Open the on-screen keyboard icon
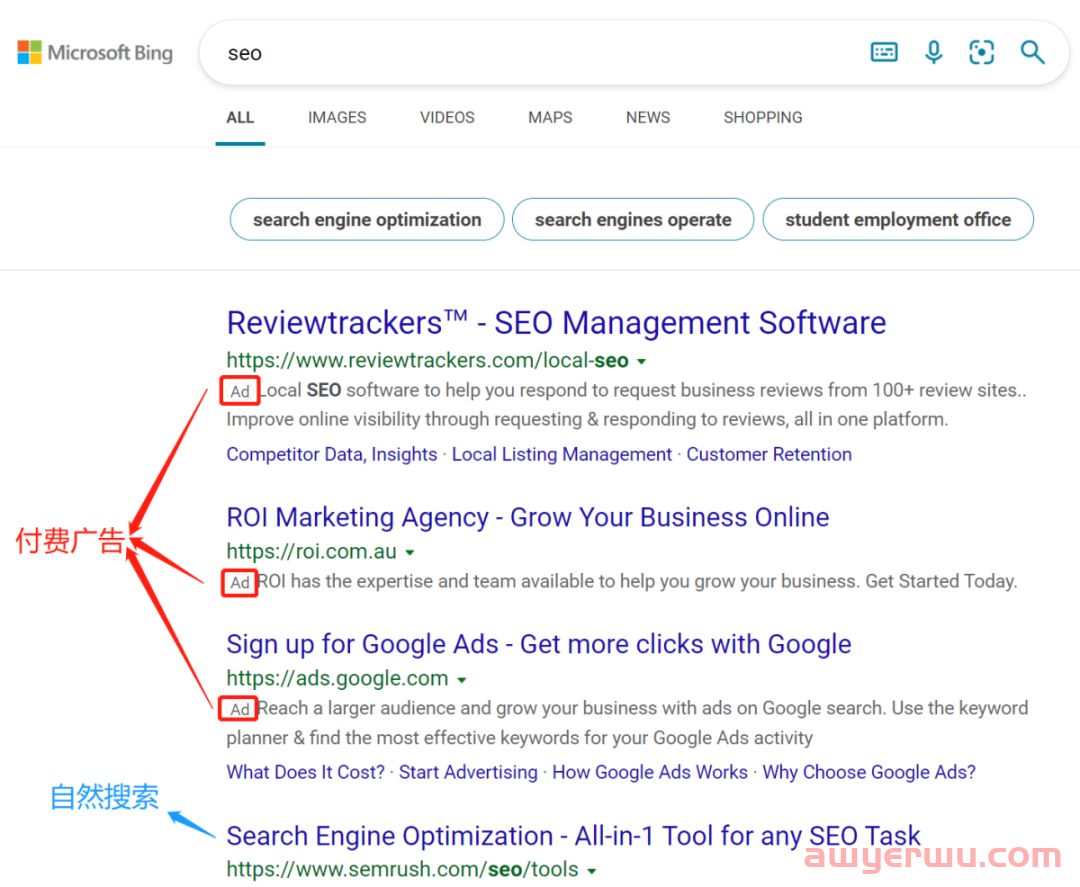 (884, 52)
